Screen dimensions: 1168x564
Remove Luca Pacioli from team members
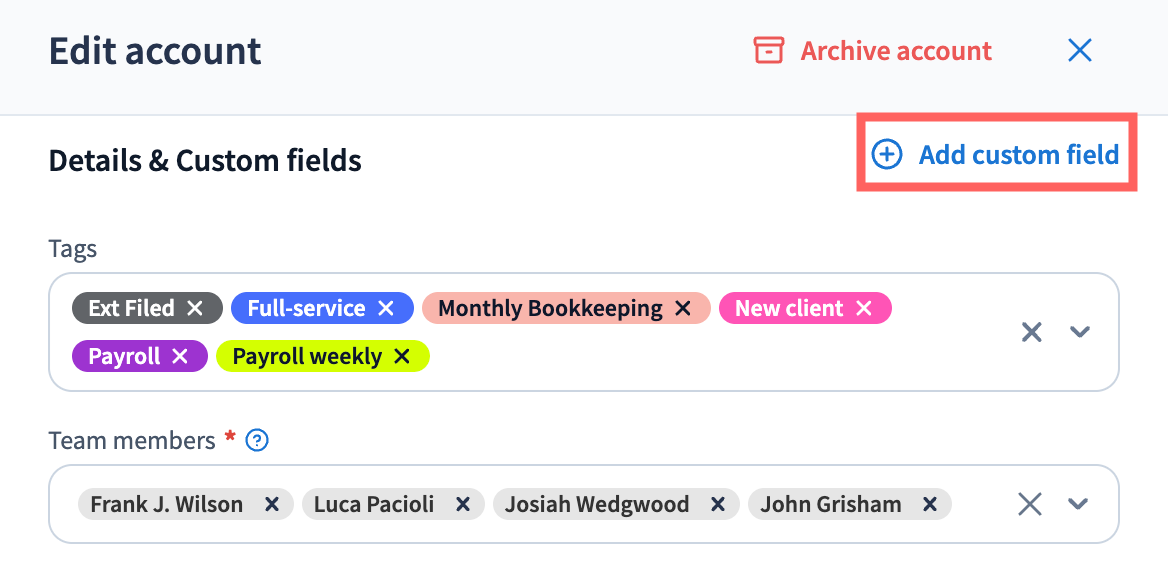[x=462, y=504]
